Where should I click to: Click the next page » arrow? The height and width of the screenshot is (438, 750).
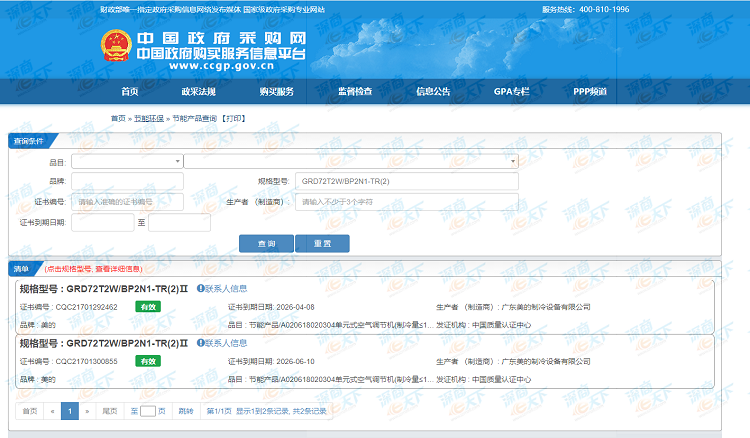(87, 411)
